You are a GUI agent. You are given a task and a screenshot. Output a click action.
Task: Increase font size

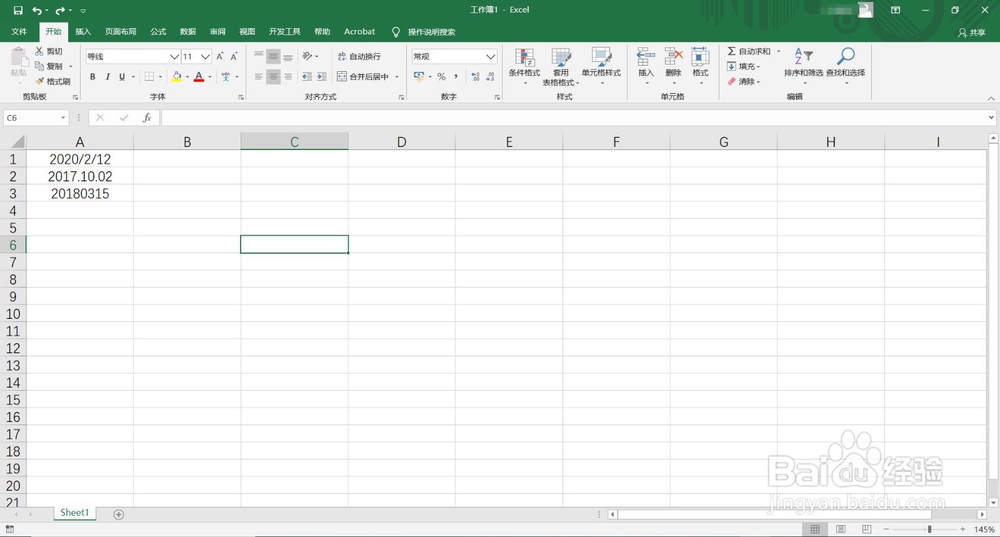click(x=219, y=57)
